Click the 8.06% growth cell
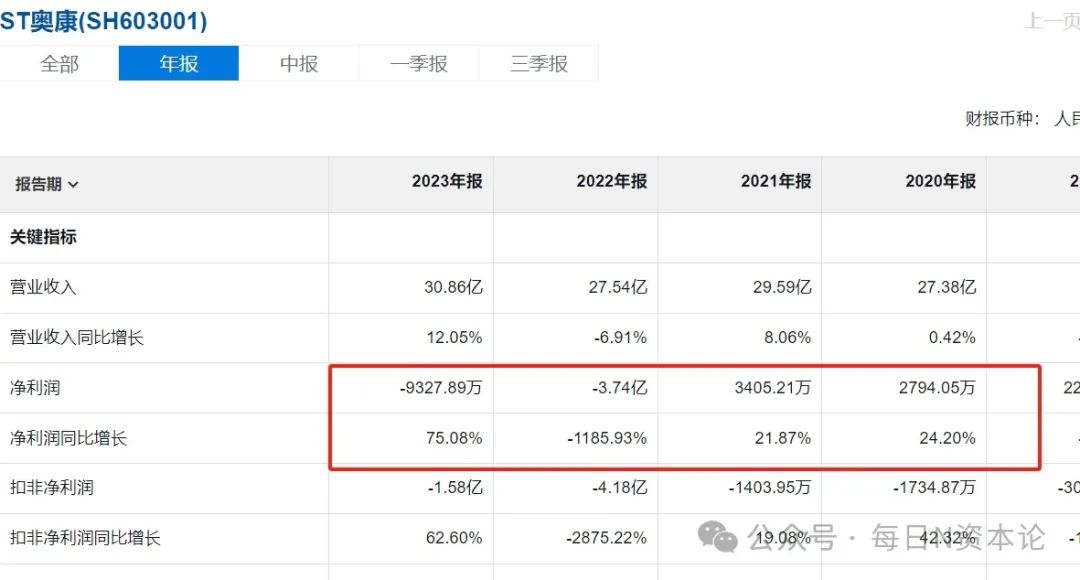This screenshot has height=580, width=1080. 787,338
